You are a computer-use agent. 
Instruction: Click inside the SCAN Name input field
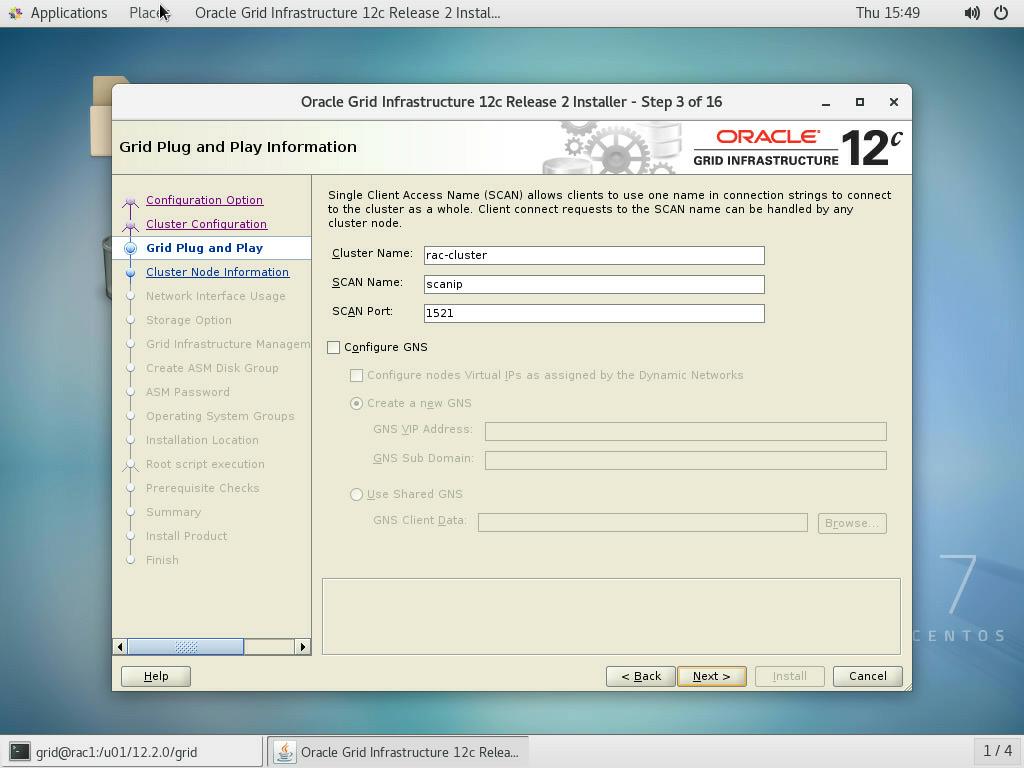pos(592,284)
